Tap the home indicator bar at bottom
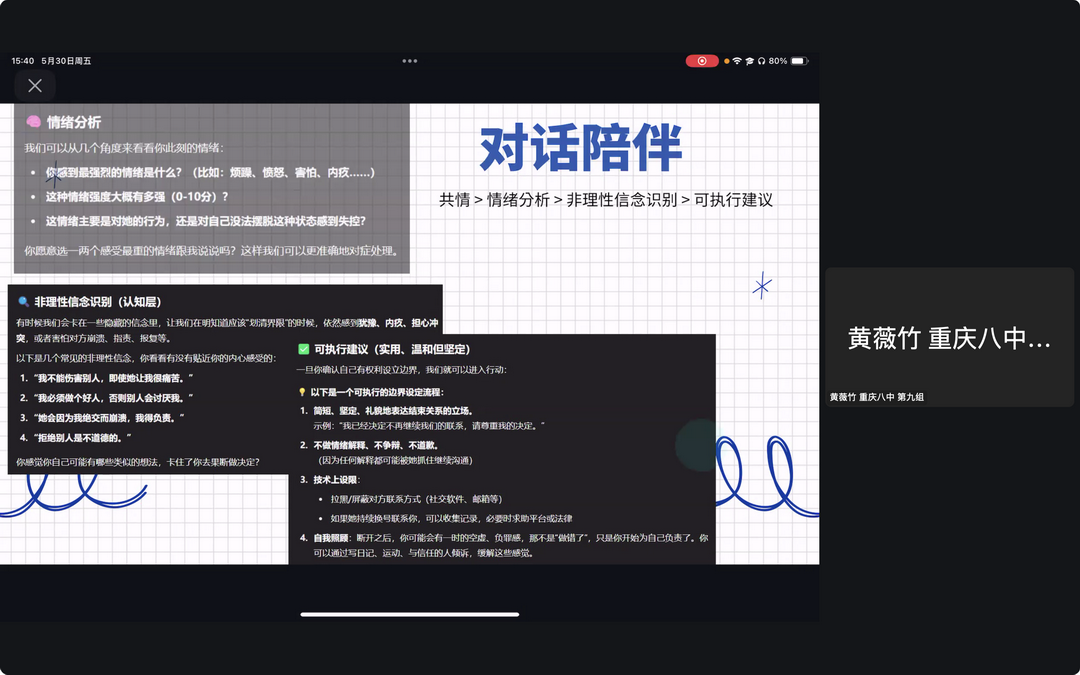This screenshot has width=1080, height=675. (410, 614)
